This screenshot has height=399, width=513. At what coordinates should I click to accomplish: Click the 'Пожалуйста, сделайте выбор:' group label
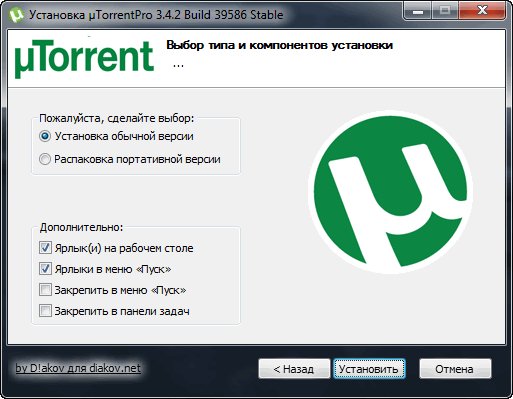[x=116, y=118]
